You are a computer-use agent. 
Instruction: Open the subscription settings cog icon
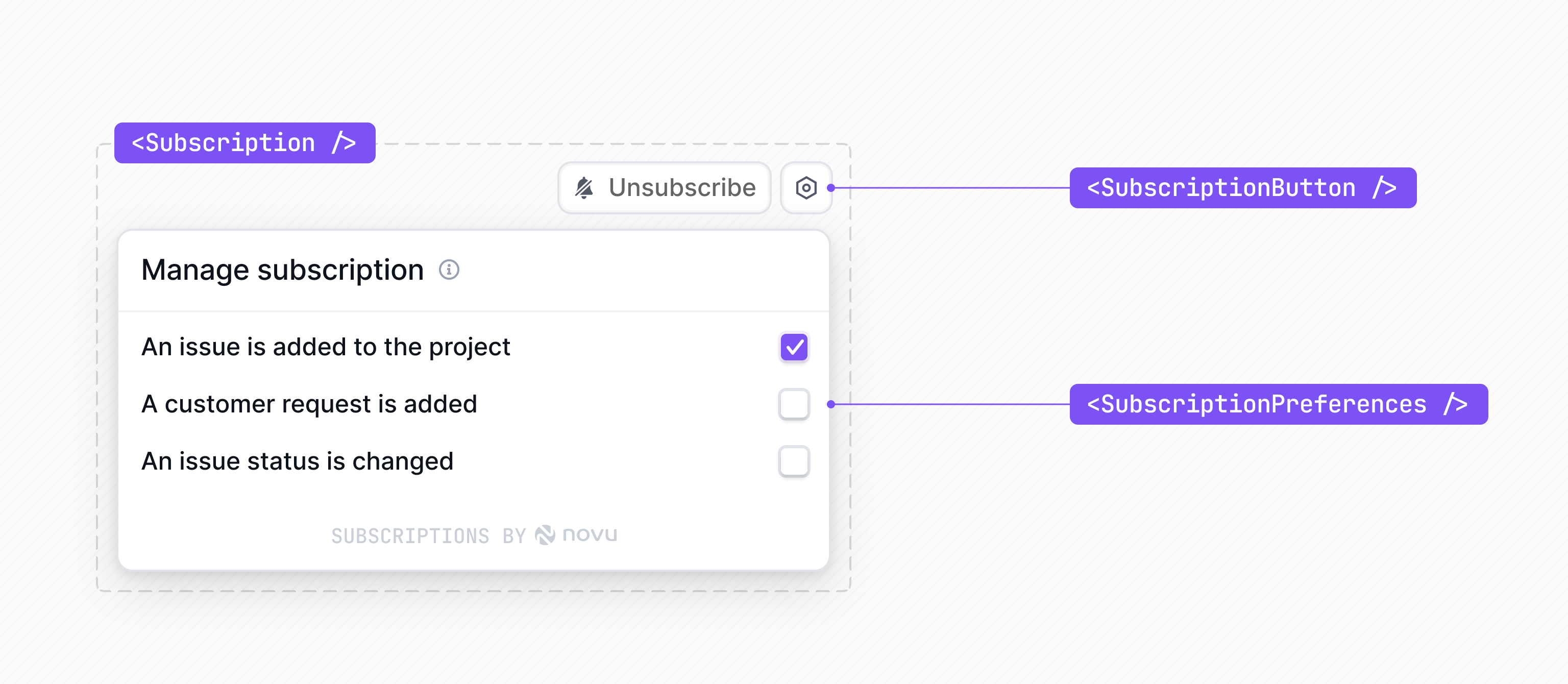tap(806, 188)
